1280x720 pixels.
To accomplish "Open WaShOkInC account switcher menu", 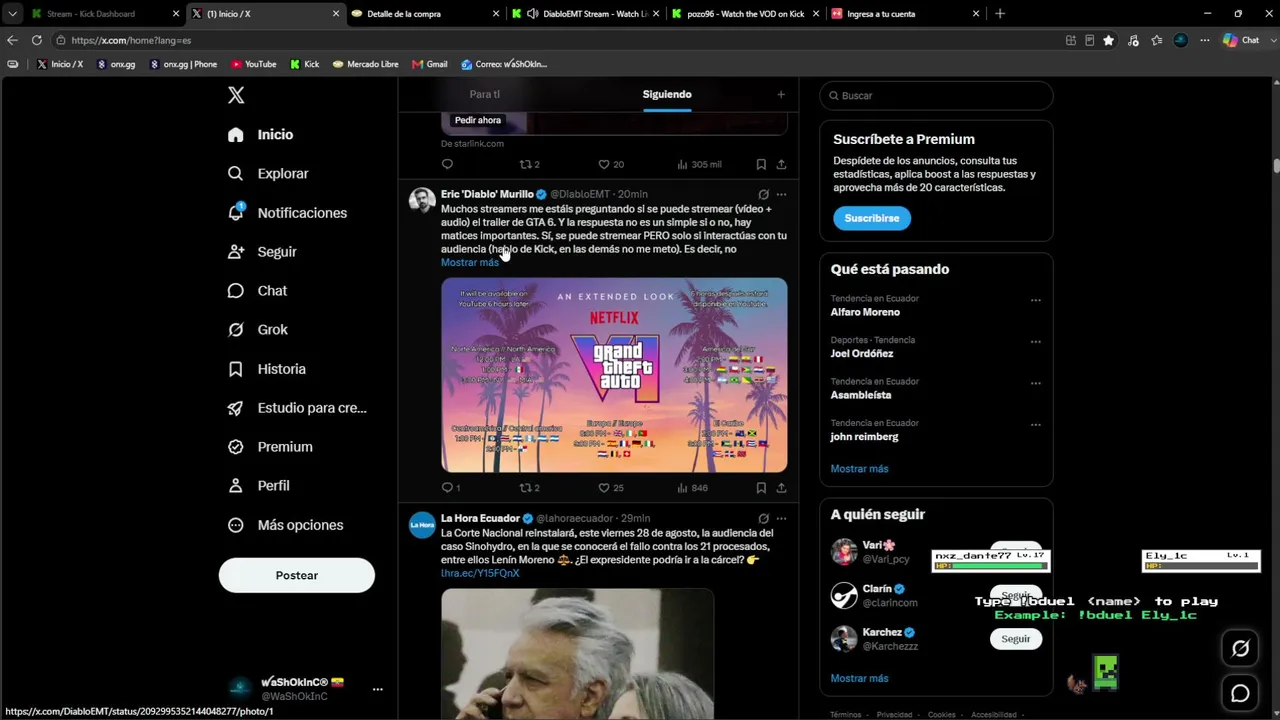I will (x=377, y=689).
